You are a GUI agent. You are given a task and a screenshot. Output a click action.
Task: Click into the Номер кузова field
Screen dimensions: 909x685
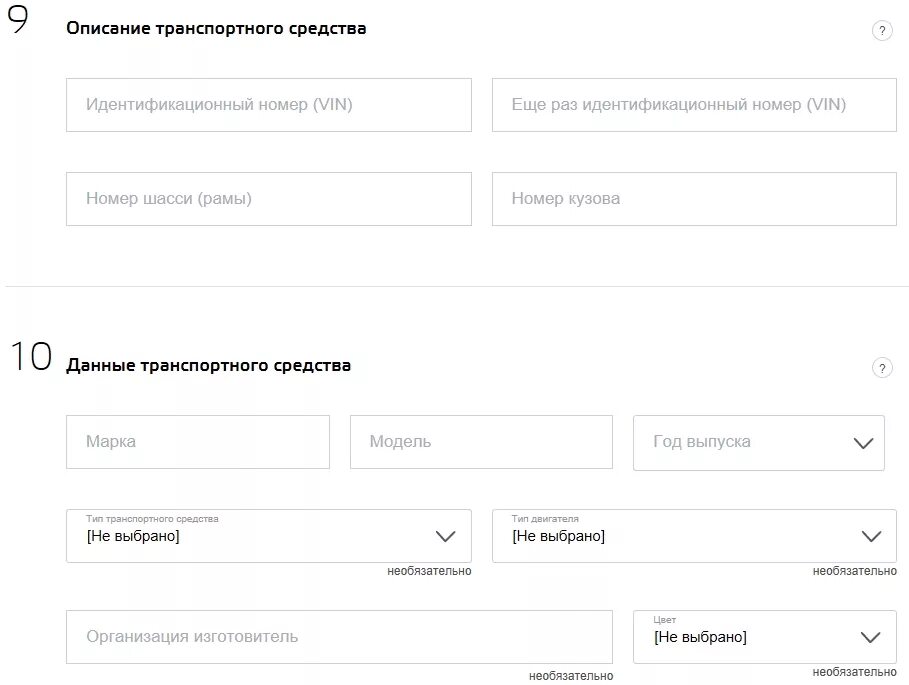(694, 199)
